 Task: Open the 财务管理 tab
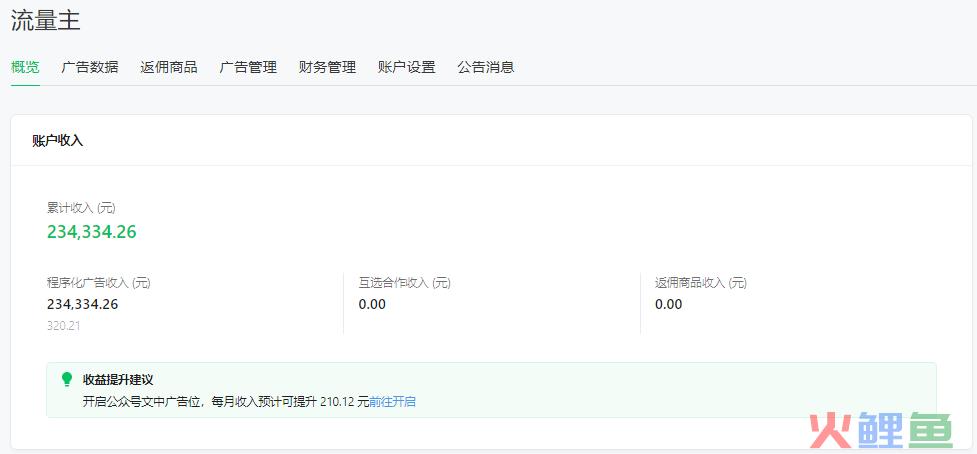click(327, 67)
